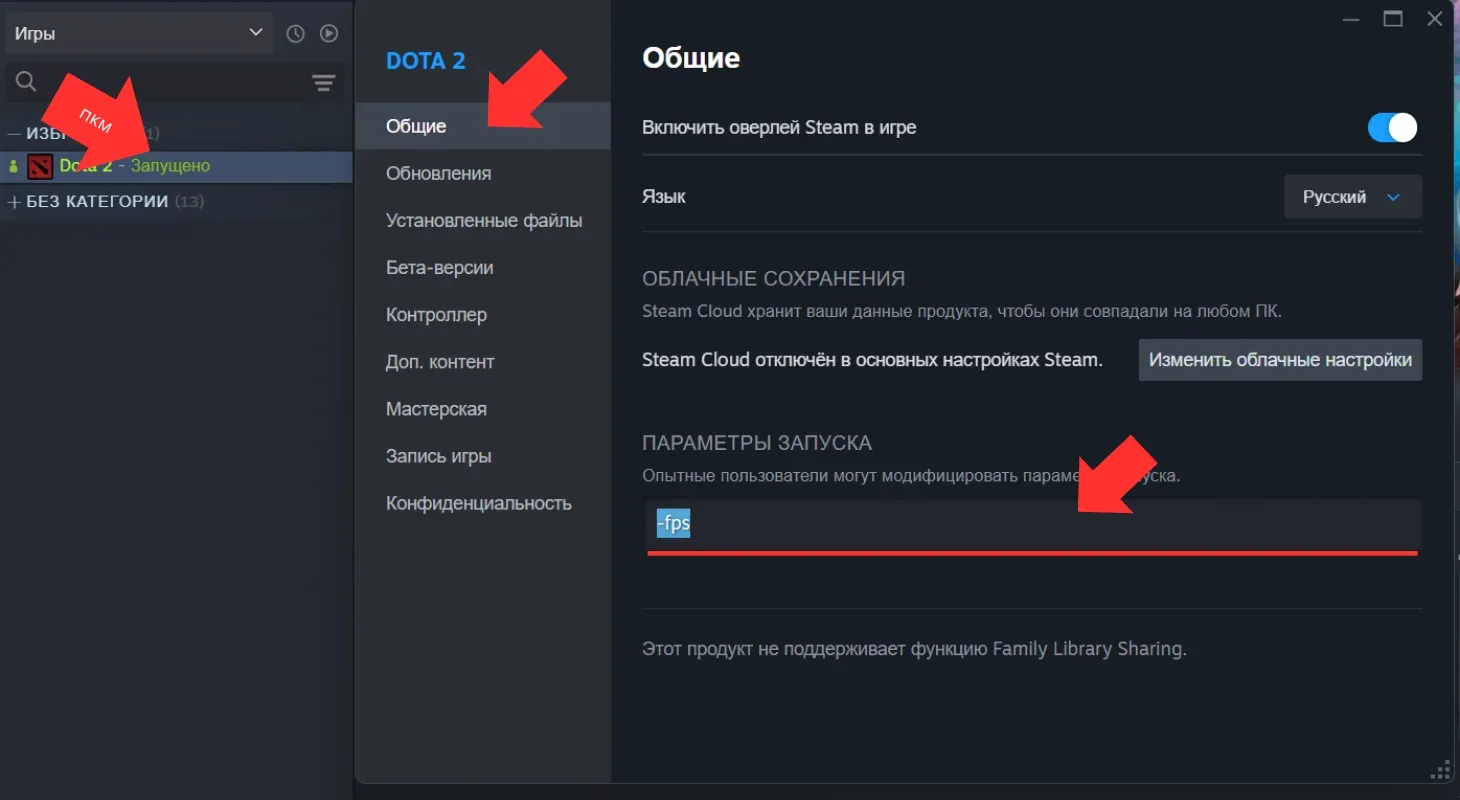Open the recent activity clock icon
The height and width of the screenshot is (800, 1460).
pos(295,33)
